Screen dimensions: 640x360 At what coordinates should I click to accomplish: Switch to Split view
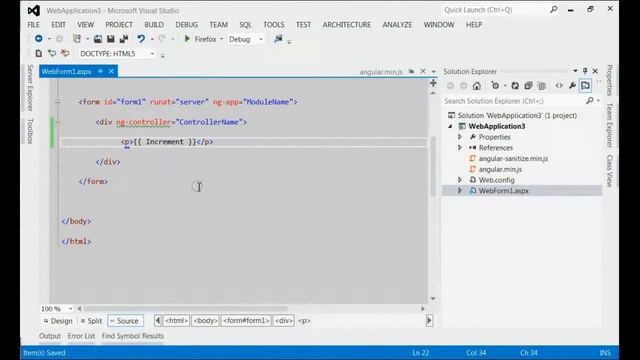tap(91, 321)
